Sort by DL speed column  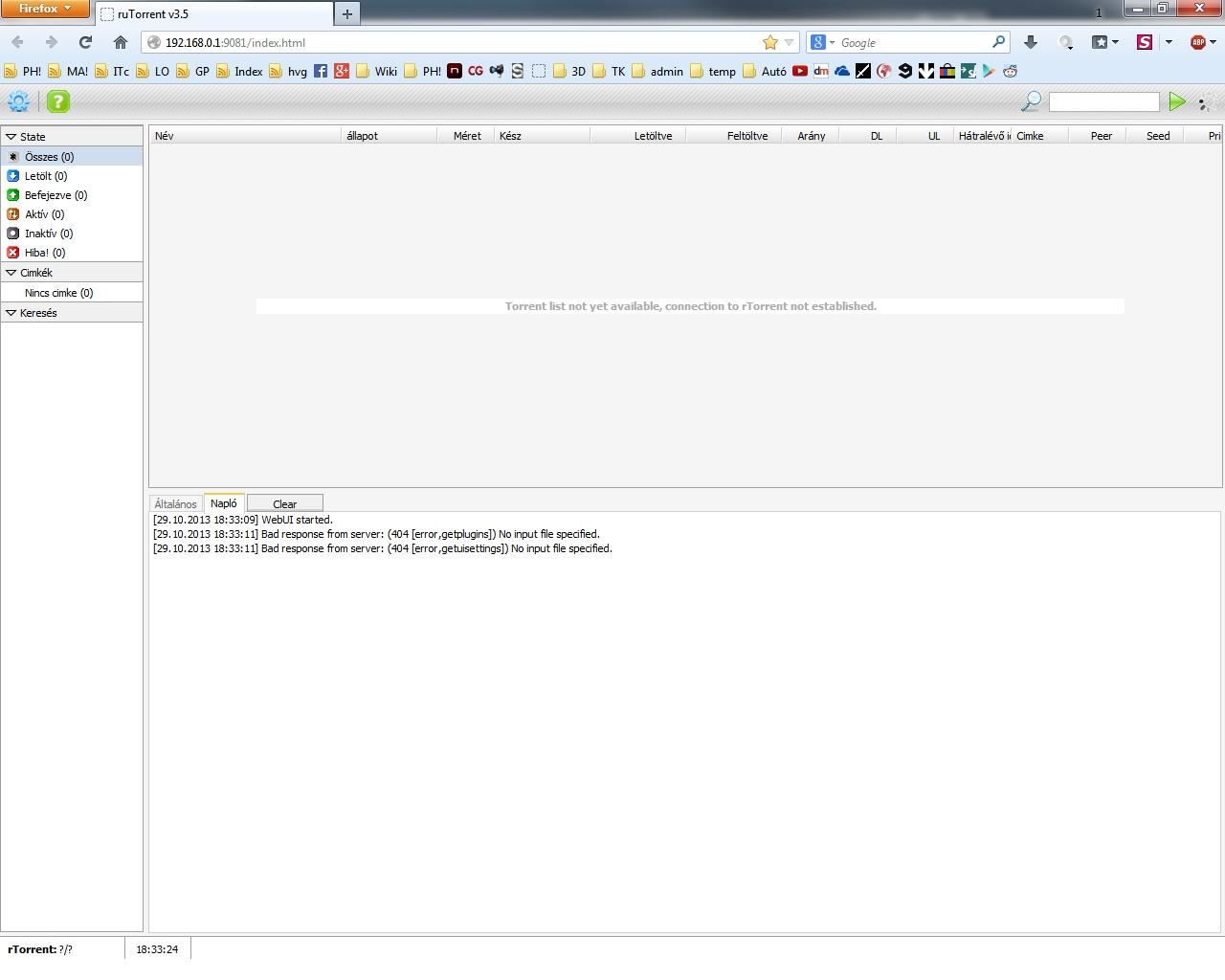pos(868,136)
